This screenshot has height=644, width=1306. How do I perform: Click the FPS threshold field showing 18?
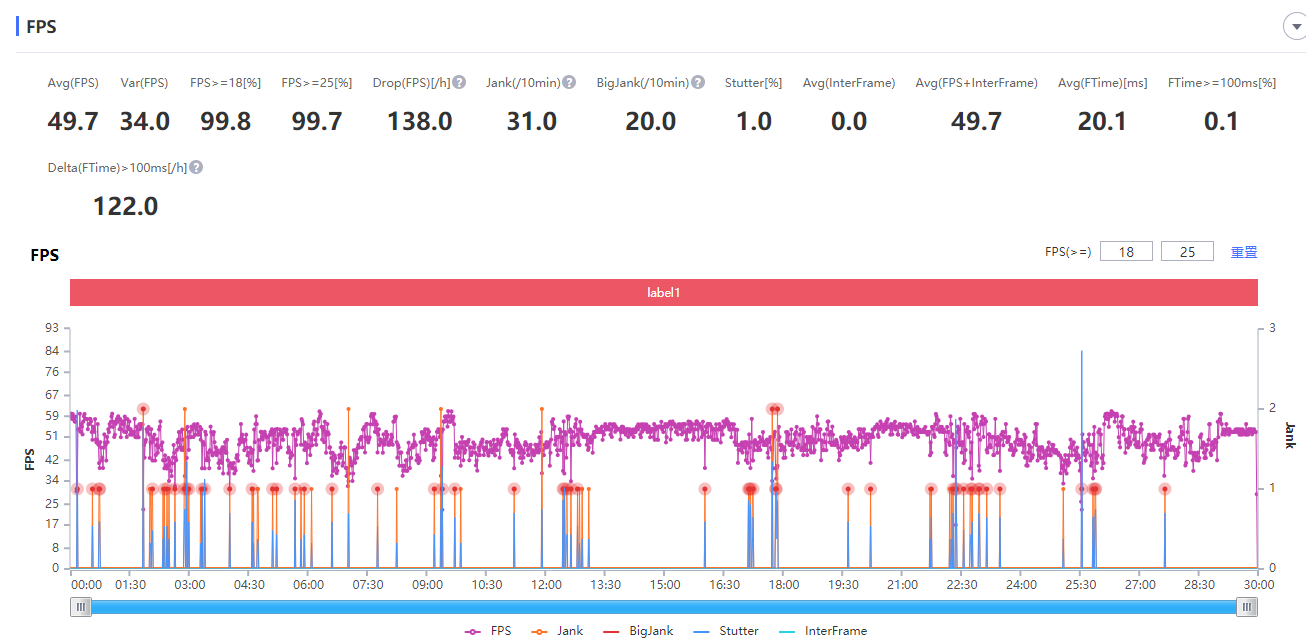coord(1126,252)
